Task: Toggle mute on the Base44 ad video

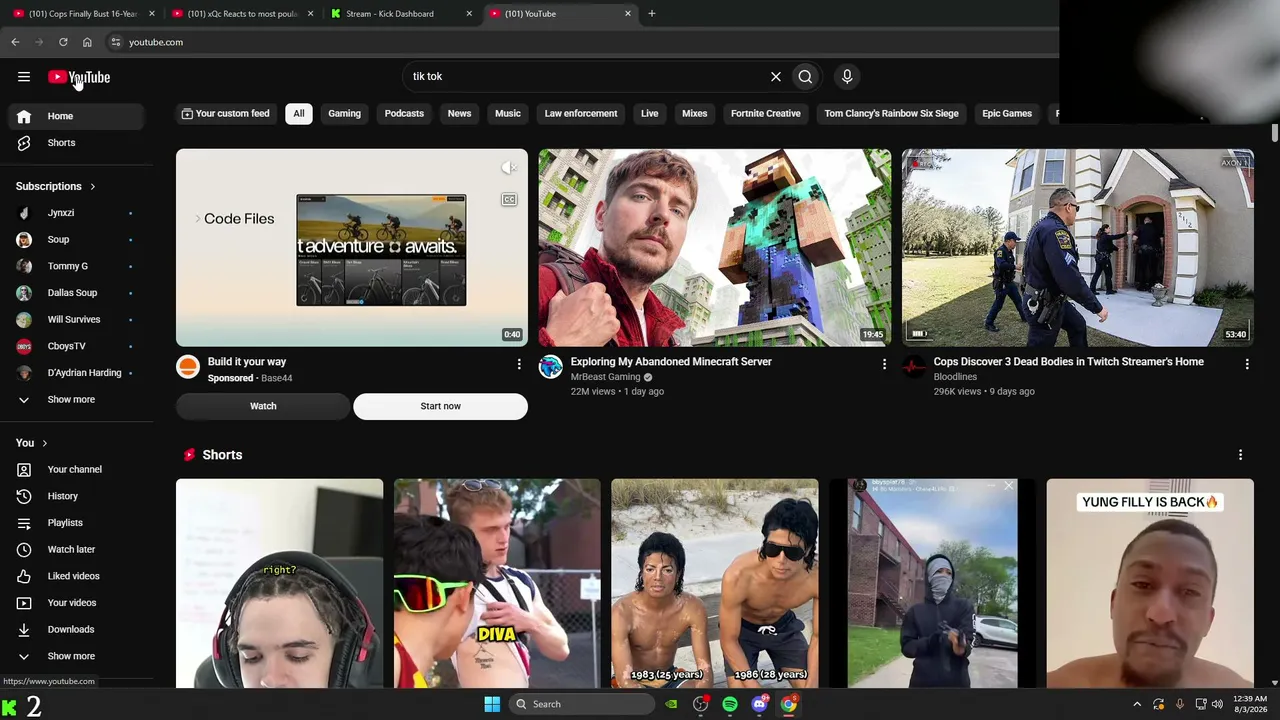Action: [x=509, y=168]
